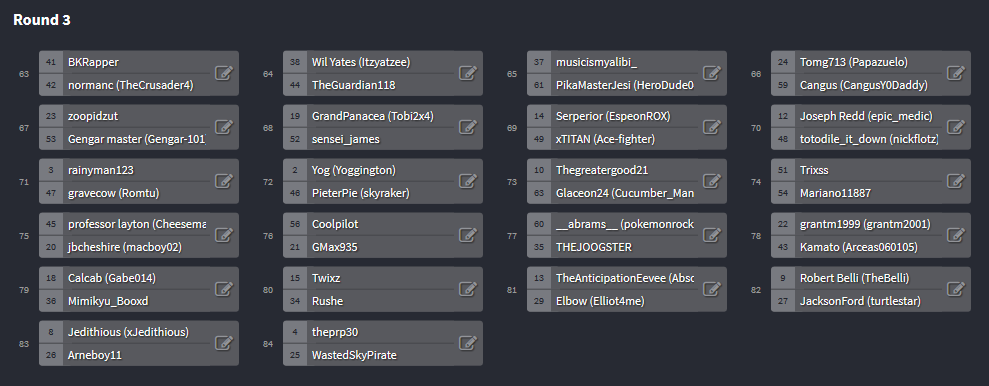Click edit icon for match 80 Twixz
Image resolution: width=989 pixels, height=386 pixels.
point(468,290)
